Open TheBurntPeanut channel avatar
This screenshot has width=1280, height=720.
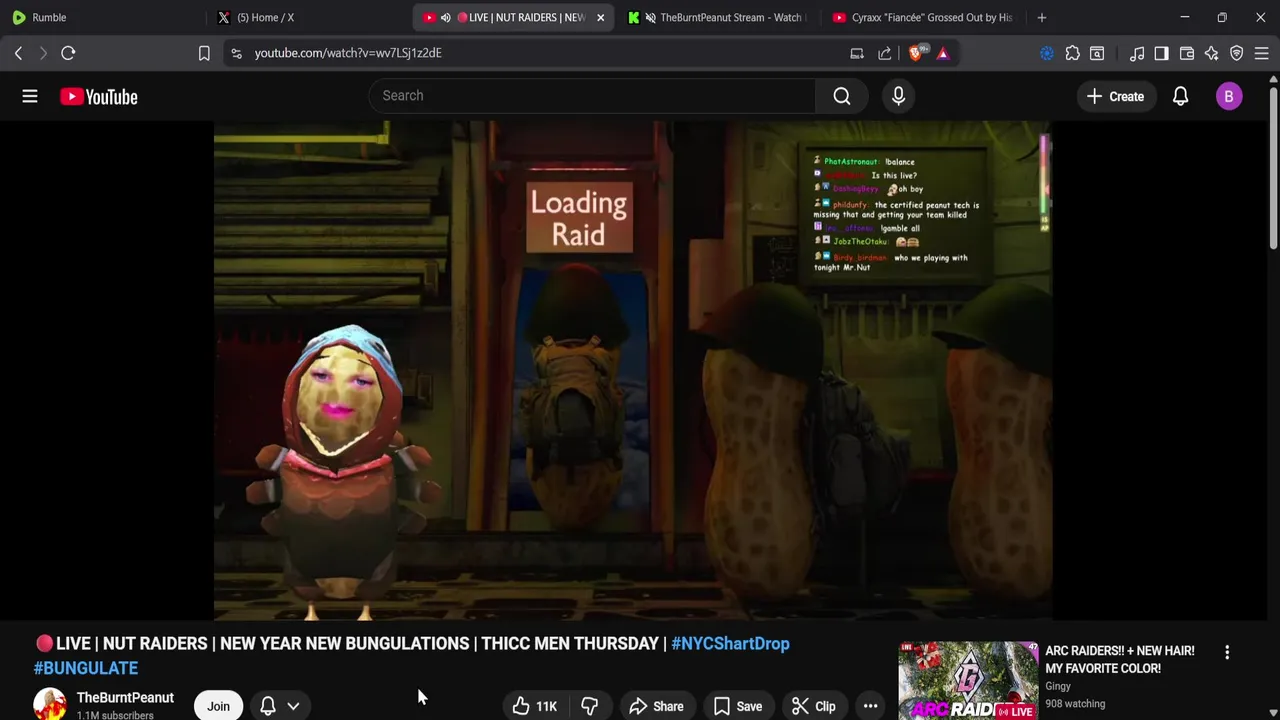coord(50,704)
